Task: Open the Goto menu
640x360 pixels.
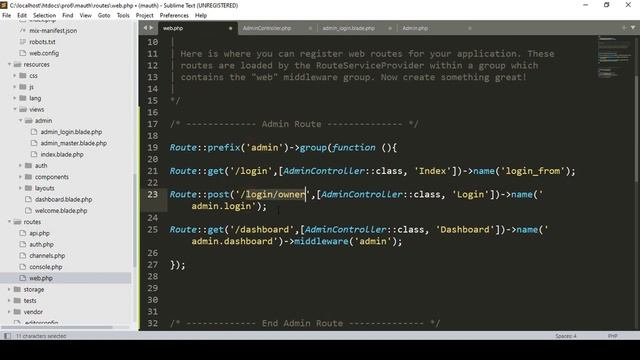Action: click(x=104, y=16)
